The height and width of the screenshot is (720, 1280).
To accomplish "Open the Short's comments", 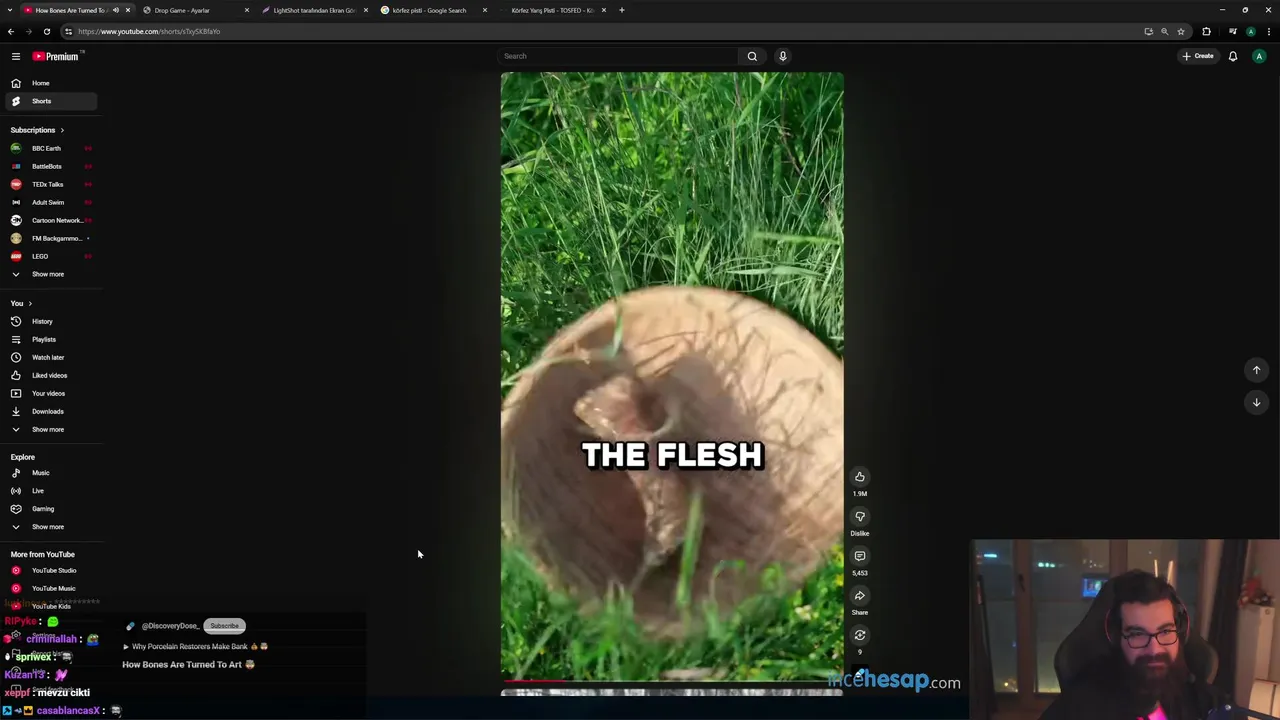I will click(x=860, y=556).
